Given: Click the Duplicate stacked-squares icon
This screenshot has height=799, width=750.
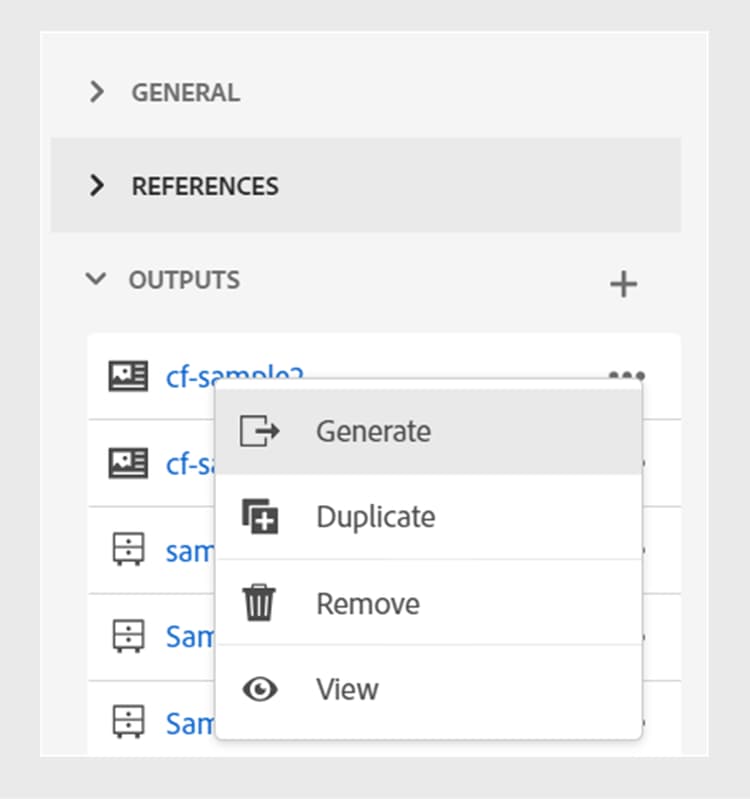Looking at the screenshot, I should [x=260, y=517].
